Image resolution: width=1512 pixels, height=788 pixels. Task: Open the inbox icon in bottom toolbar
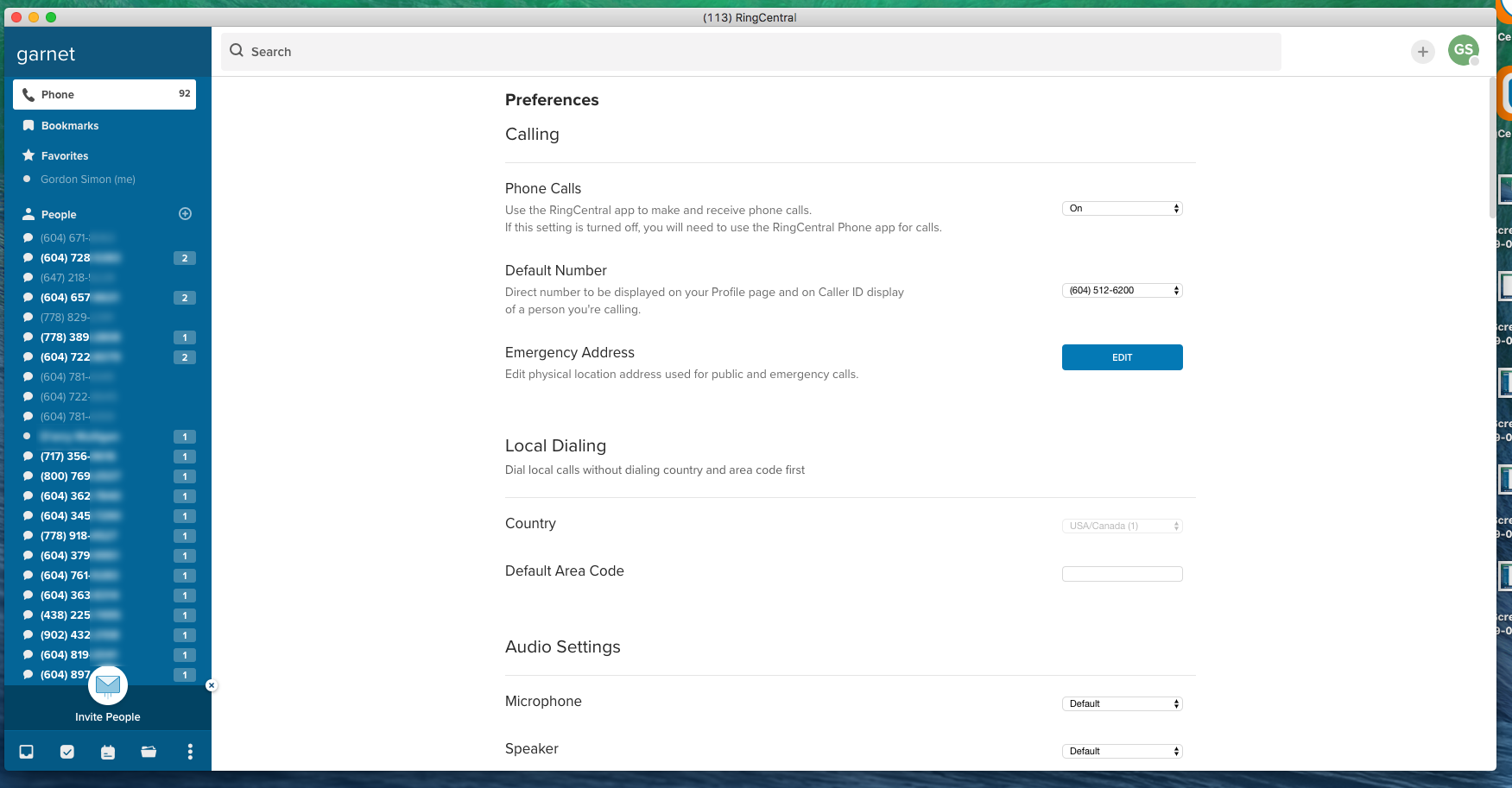(27, 752)
